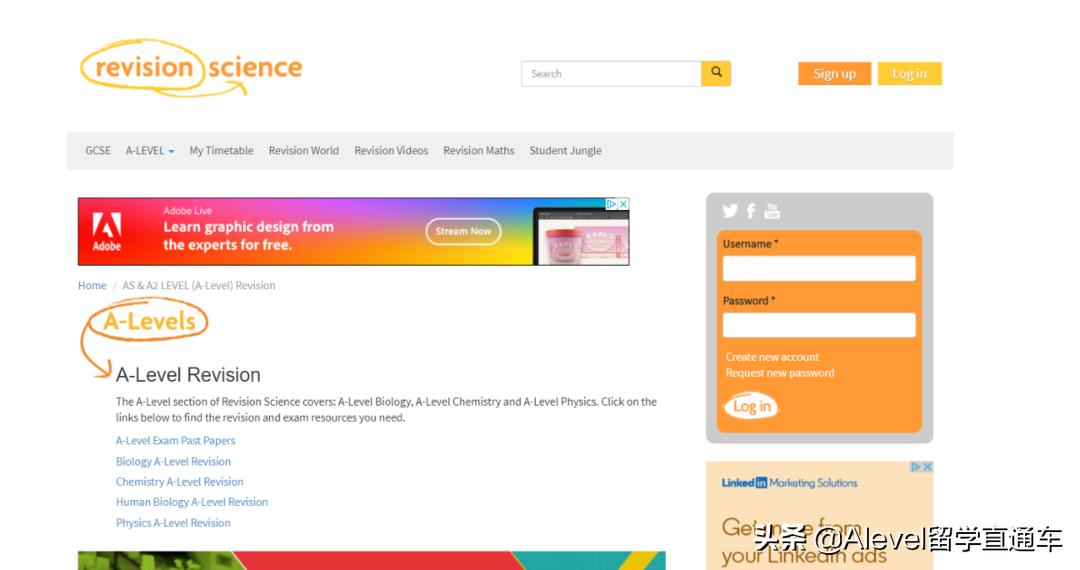
Task: Click Request new password link
Action: coord(780,372)
